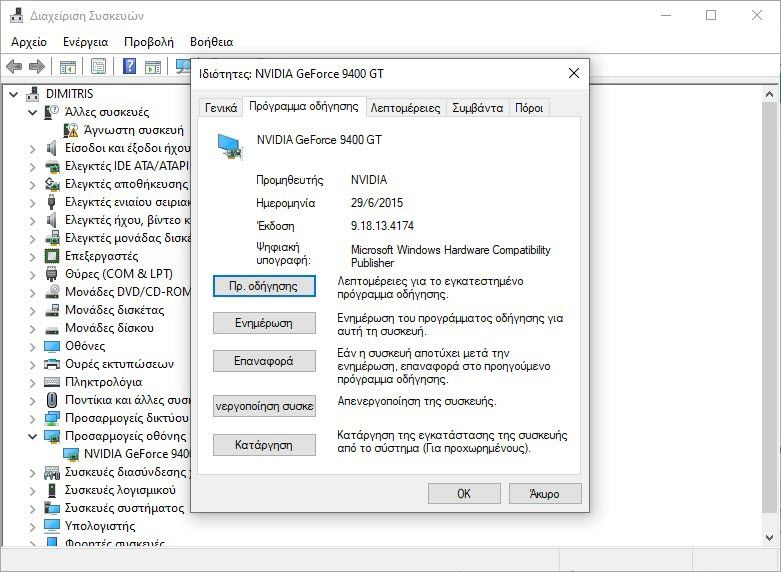Expand the Επεξεργαστές category
This screenshot has height=572, width=781.
[x=33, y=257]
